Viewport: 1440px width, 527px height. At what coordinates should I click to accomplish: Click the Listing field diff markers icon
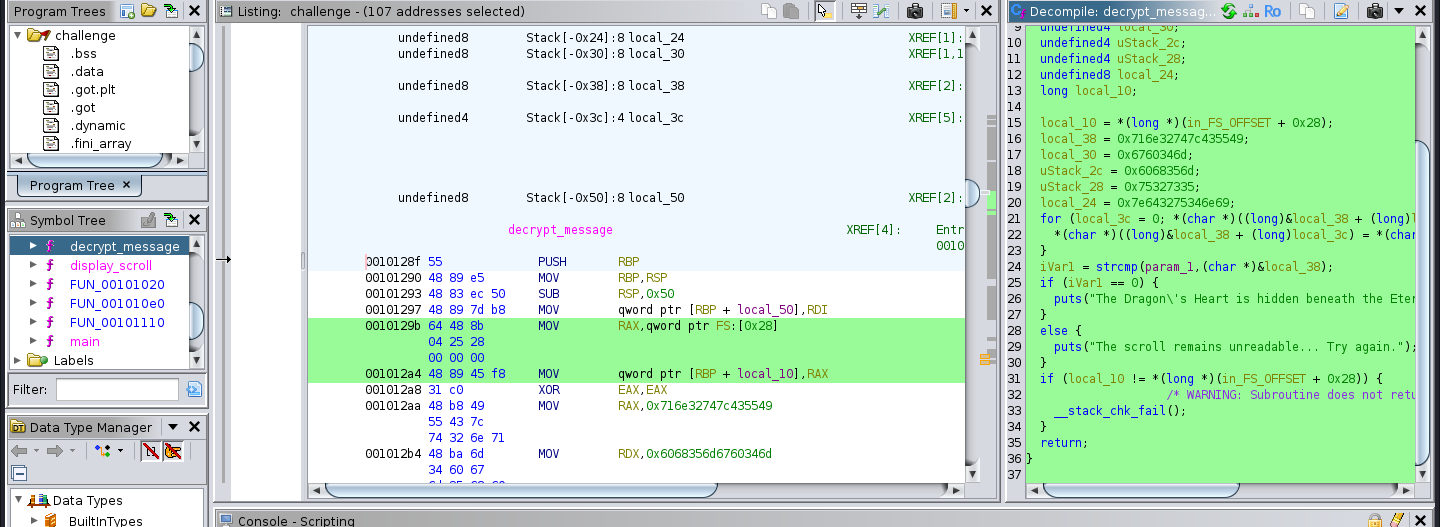click(x=880, y=11)
